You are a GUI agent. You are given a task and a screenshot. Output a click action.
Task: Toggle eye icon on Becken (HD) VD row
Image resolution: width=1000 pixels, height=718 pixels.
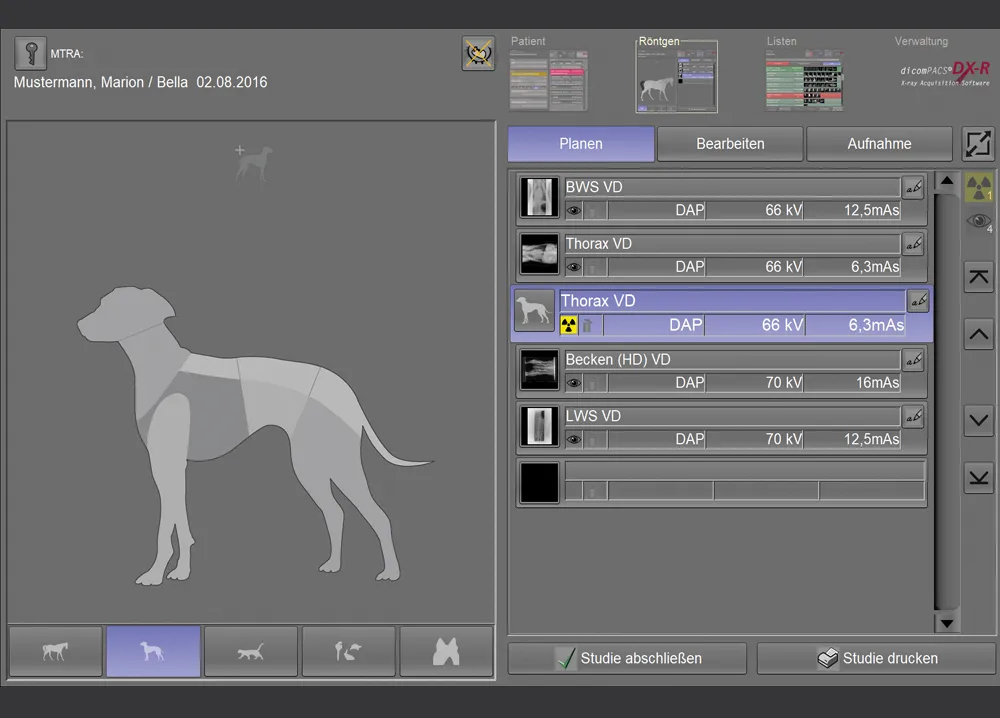click(x=574, y=383)
